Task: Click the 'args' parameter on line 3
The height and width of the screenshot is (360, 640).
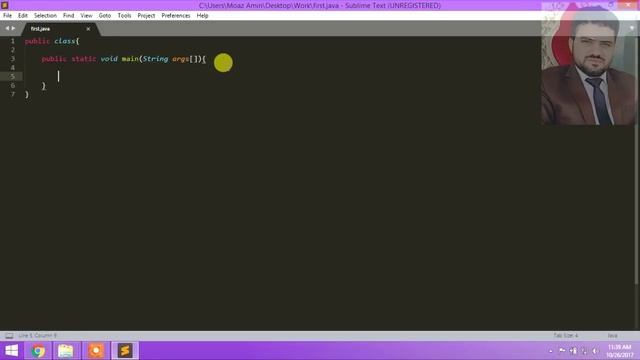Action: pos(180,59)
